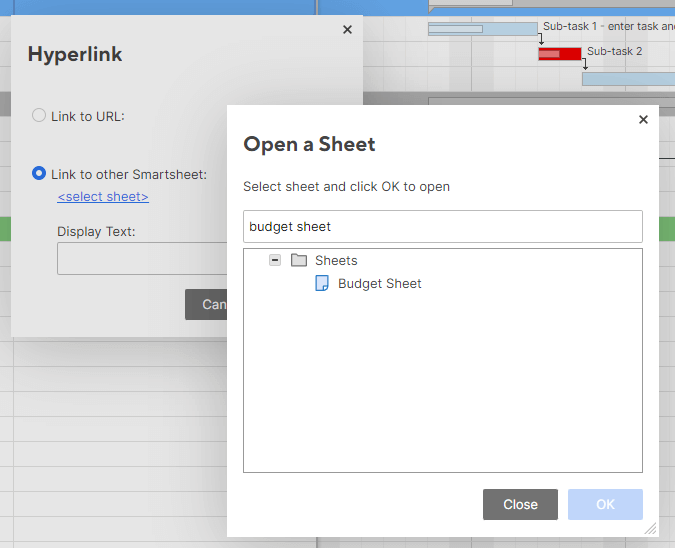The image size is (675, 548).
Task: Select Budget Sheet in the sheet list
Action: (379, 284)
